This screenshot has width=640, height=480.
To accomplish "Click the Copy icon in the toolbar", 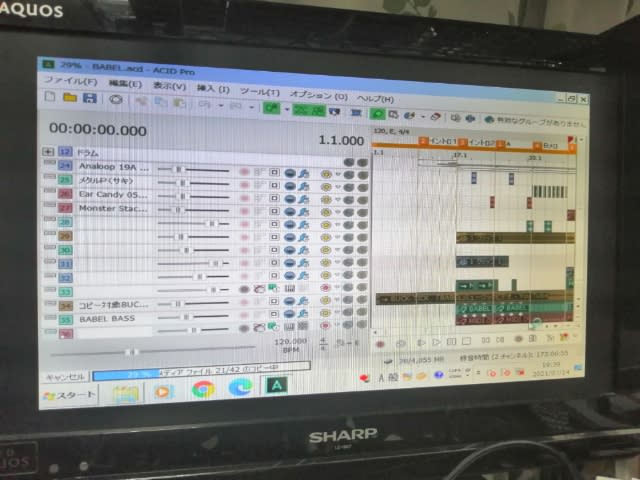I will (x=160, y=102).
